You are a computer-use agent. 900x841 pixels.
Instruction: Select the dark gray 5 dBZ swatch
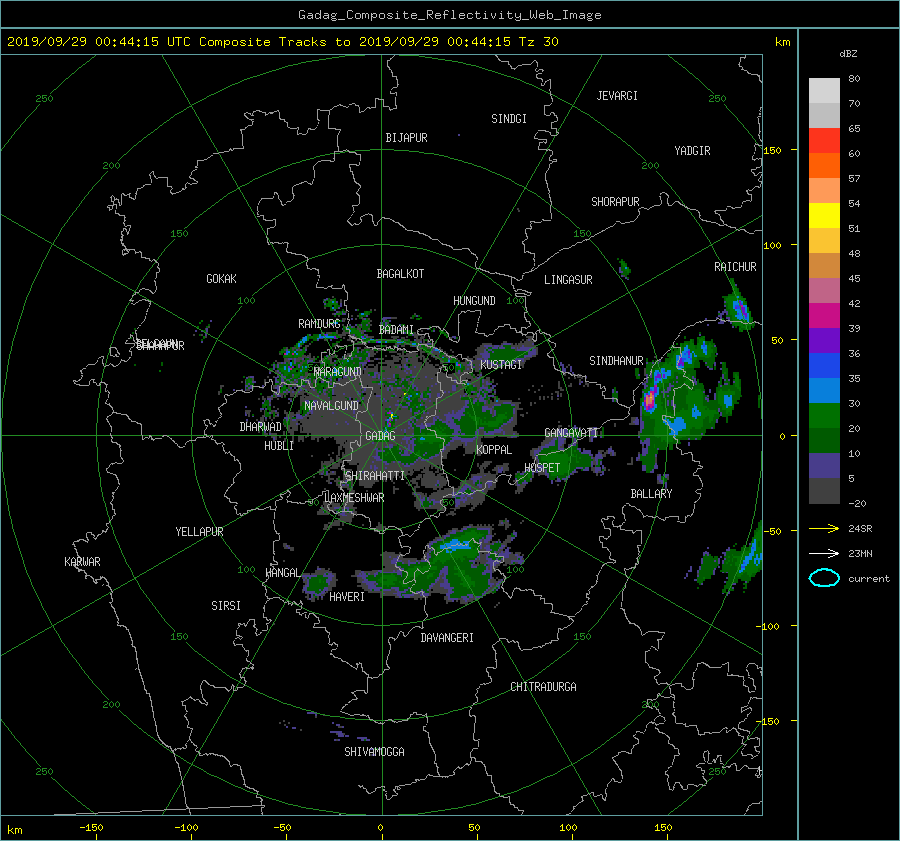(824, 490)
